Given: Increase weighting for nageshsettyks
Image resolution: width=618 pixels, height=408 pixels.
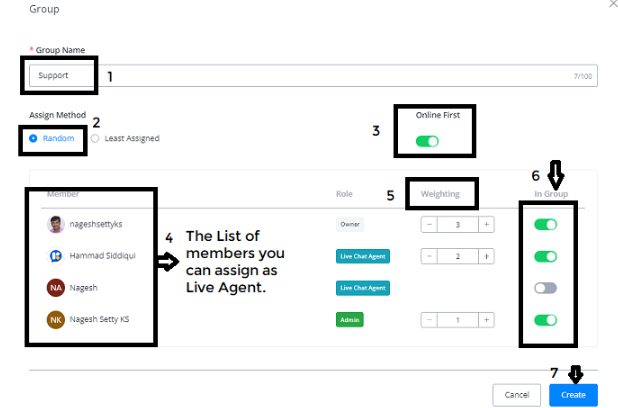Looking at the screenshot, I should click(x=487, y=225).
